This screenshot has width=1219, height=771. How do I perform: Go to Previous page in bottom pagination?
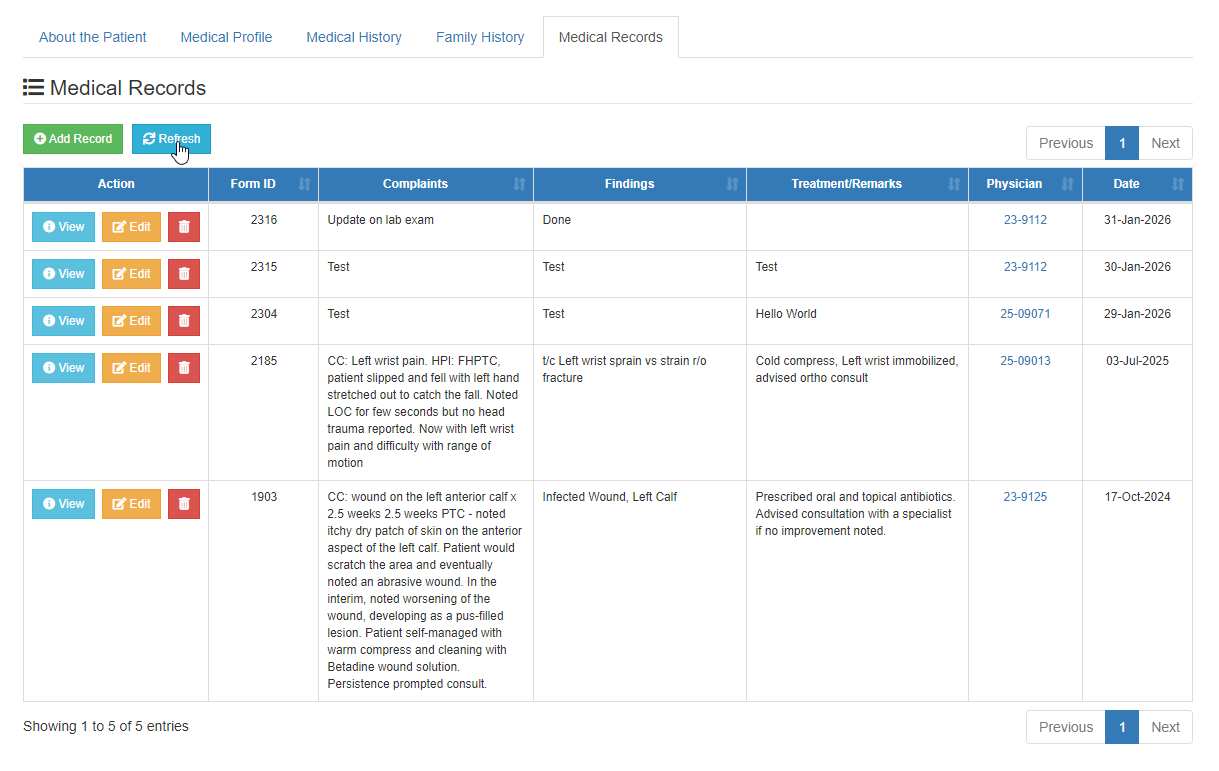tap(1066, 727)
